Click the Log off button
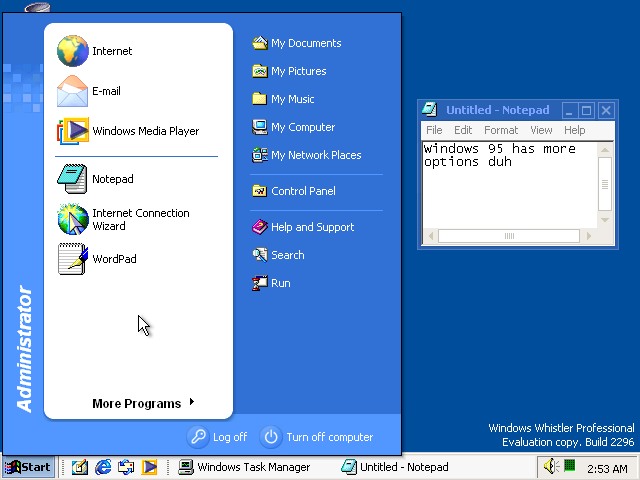The height and width of the screenshot is (480, 640). pyautogui.click(x=217, y=437)
